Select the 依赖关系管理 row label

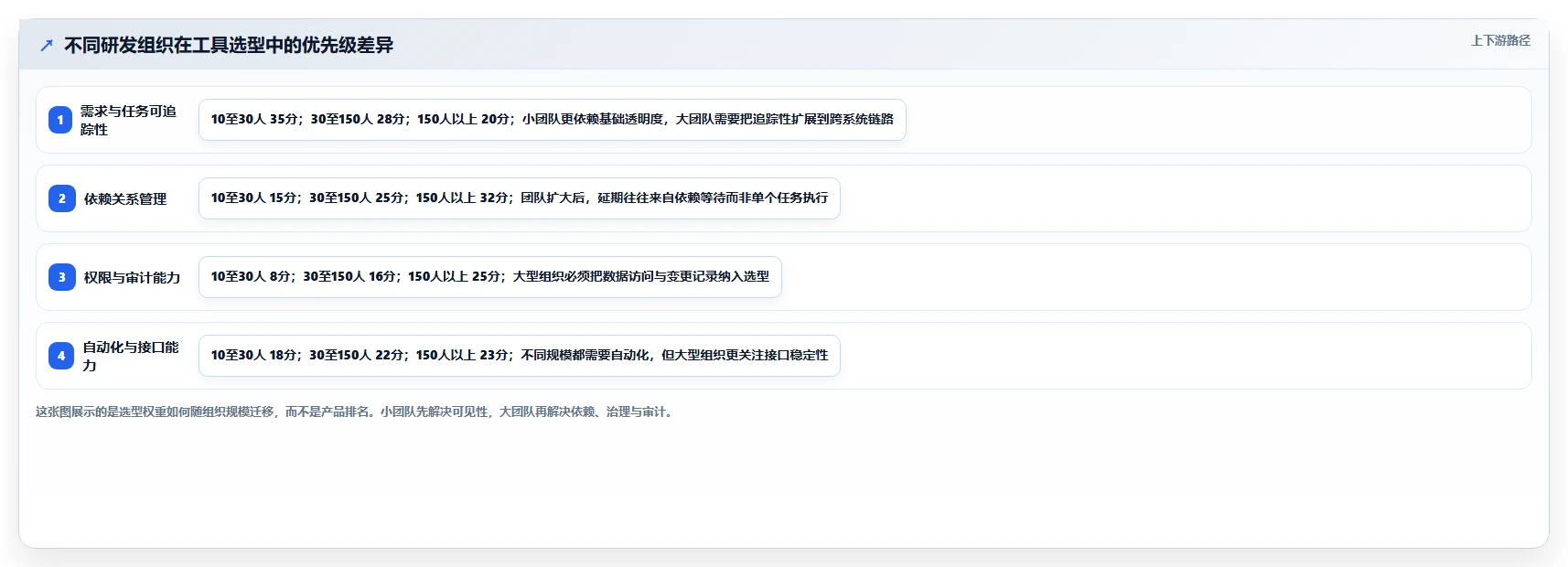click(x=125, y=198)
